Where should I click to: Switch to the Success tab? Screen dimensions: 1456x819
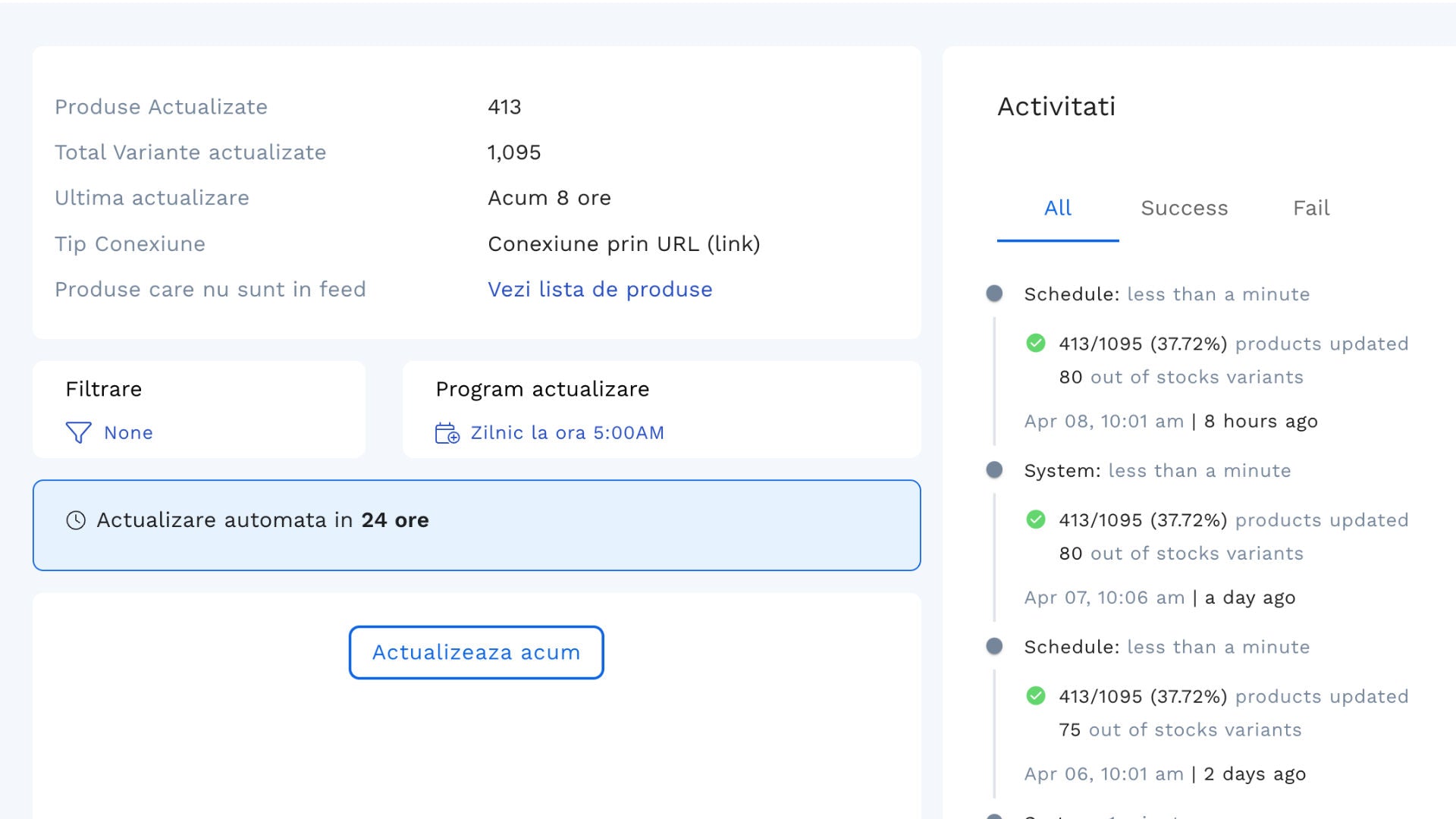click(1184, 208)
